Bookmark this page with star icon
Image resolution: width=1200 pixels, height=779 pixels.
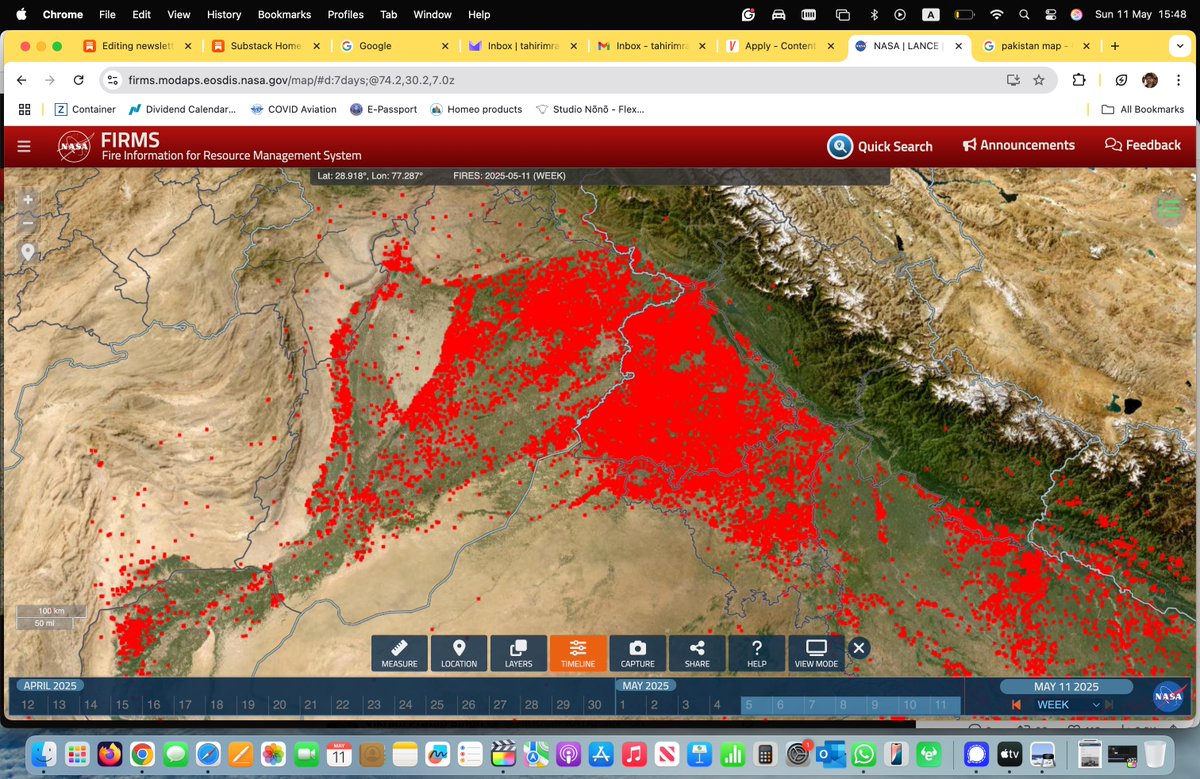pos(1039,80)
